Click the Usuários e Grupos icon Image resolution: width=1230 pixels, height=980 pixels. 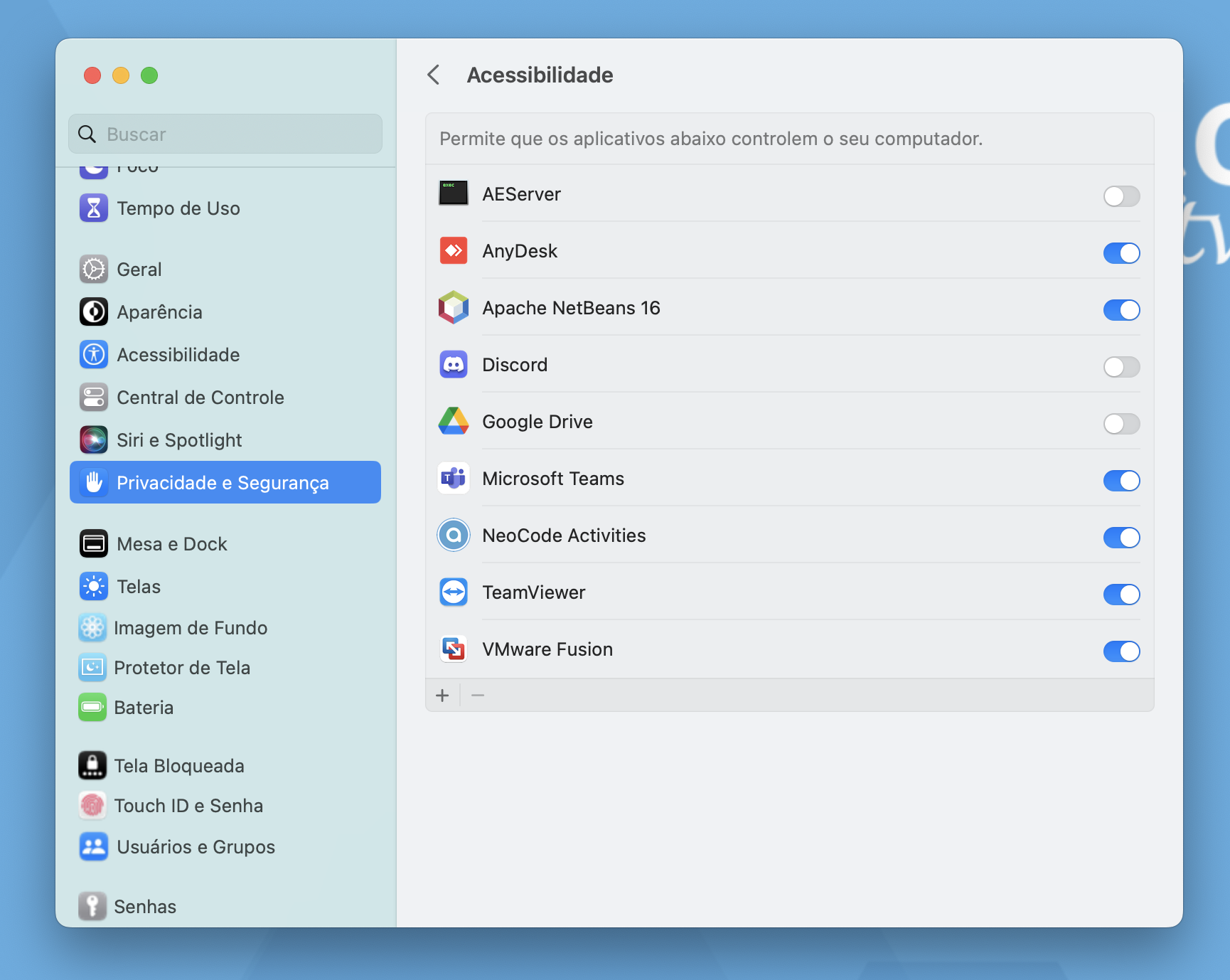[x=94, y=846]
